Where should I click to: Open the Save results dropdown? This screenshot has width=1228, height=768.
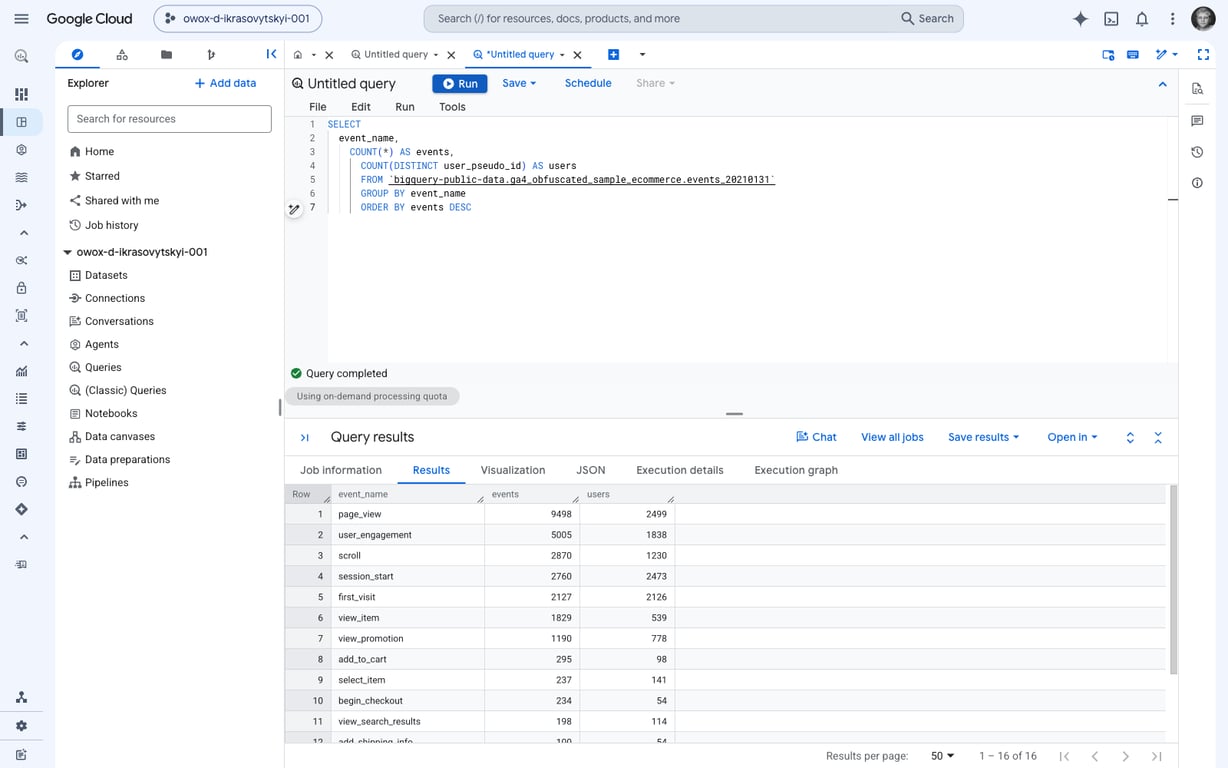983,437
